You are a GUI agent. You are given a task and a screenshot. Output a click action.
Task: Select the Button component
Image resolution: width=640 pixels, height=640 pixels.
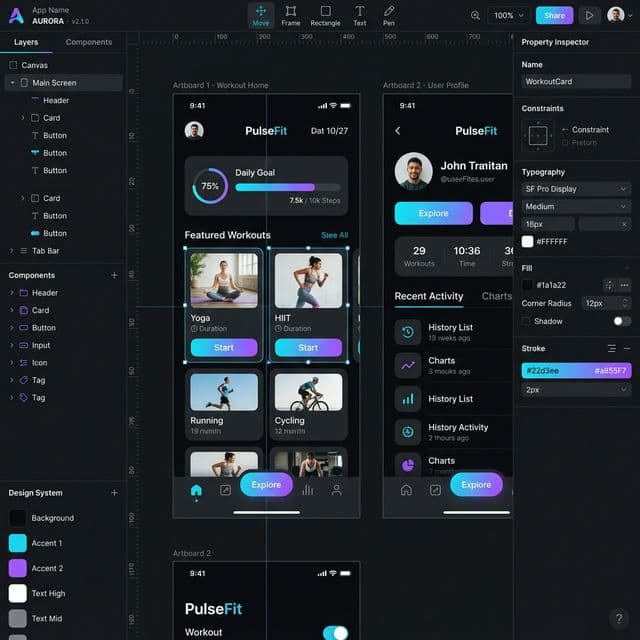(x=43, y=328)
